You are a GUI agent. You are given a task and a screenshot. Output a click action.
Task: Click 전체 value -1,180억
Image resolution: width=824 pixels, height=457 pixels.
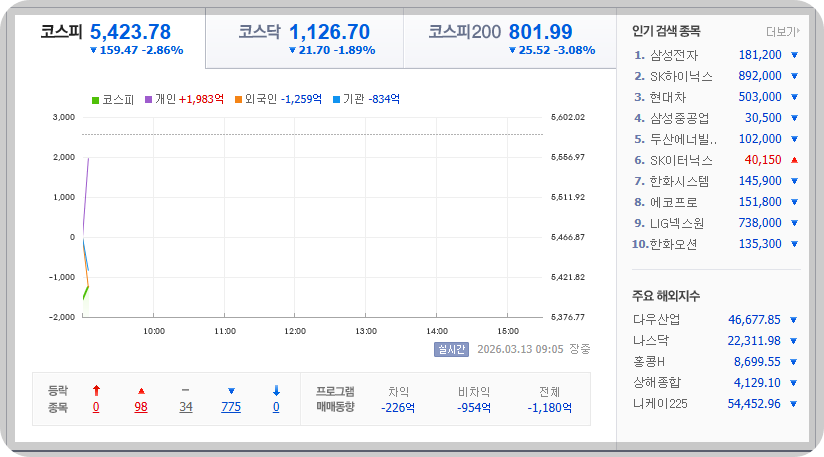[550, 408]
